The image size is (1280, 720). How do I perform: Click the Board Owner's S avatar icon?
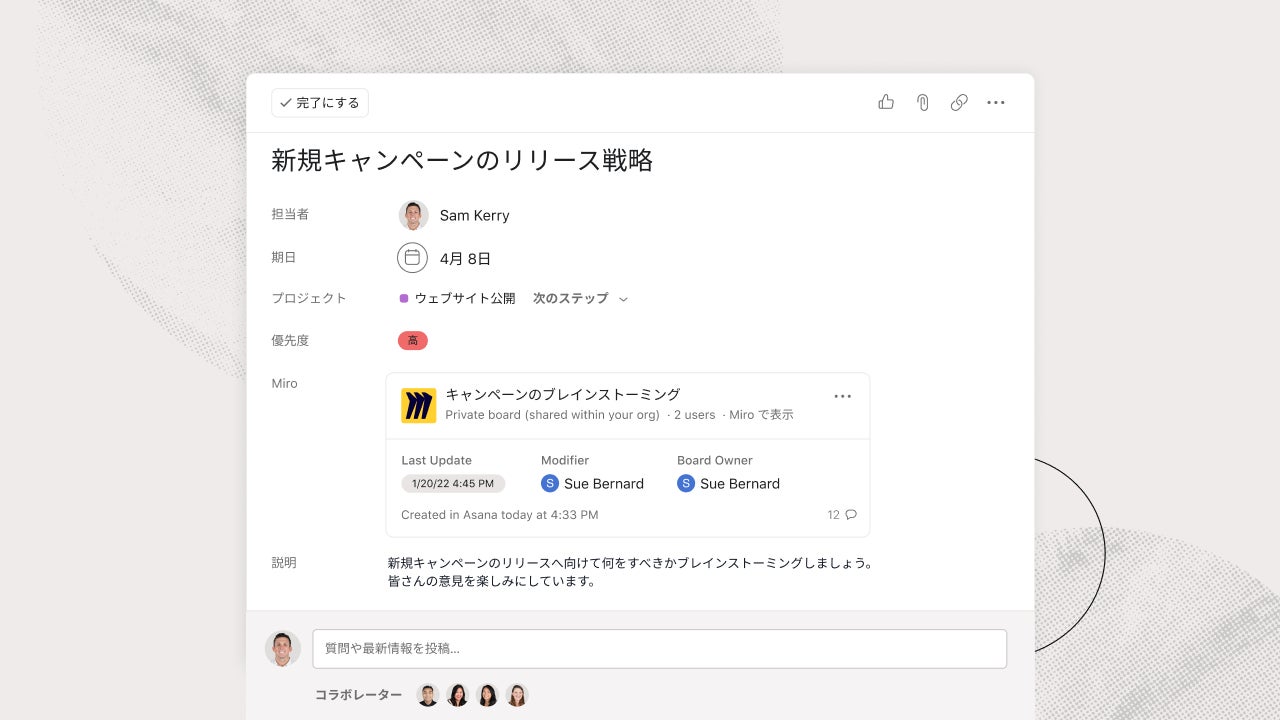685,484
